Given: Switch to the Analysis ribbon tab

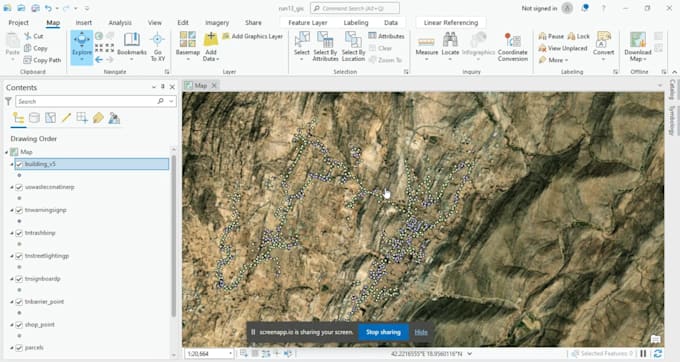Looking at the screenshot, I should pos(120,23).
